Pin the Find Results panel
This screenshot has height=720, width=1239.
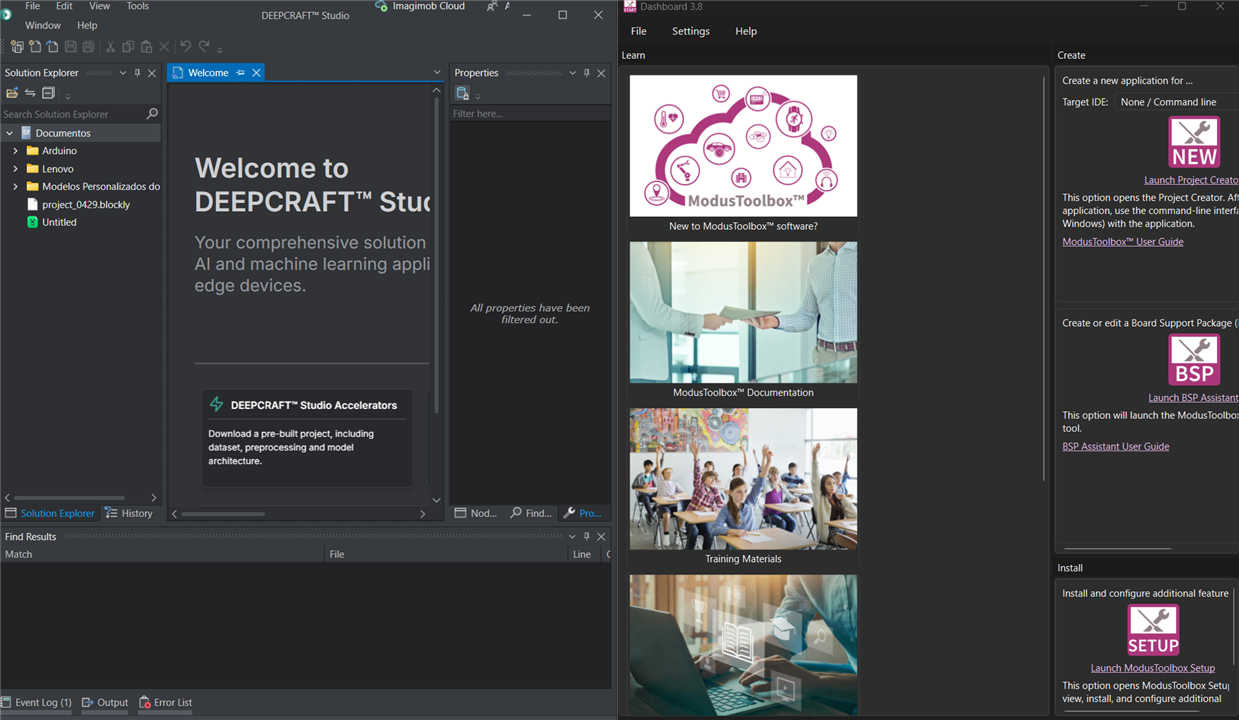click(587, 537)
